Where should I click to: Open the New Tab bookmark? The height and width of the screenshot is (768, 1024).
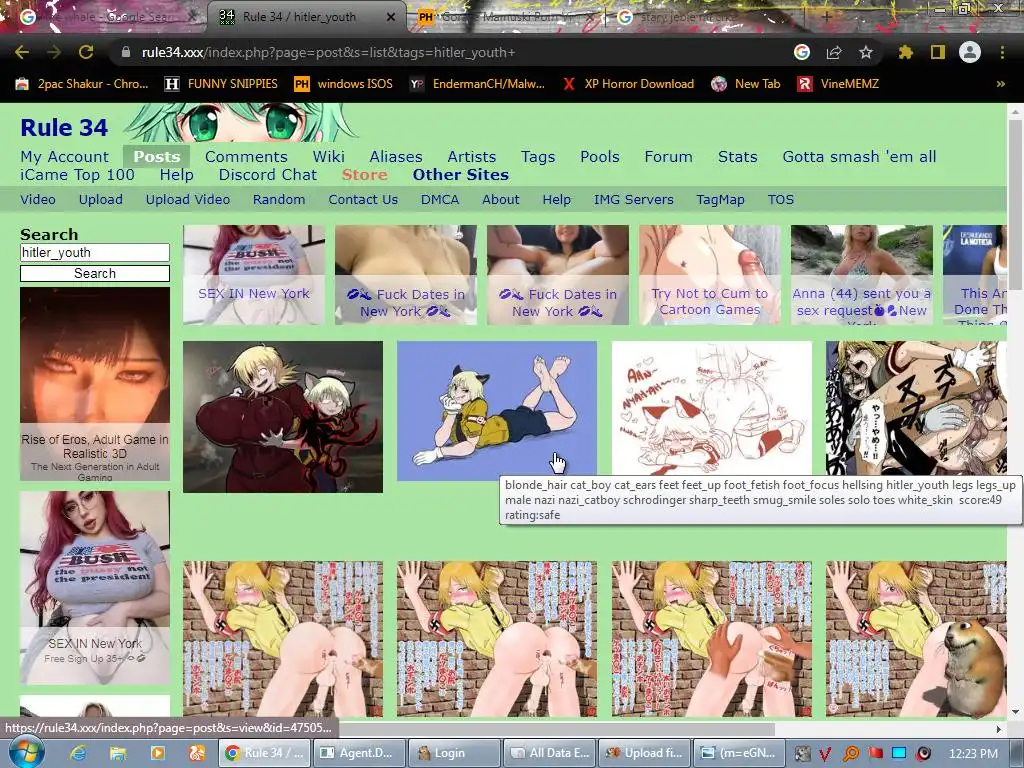pyautogui.click(x=746, y=84)
